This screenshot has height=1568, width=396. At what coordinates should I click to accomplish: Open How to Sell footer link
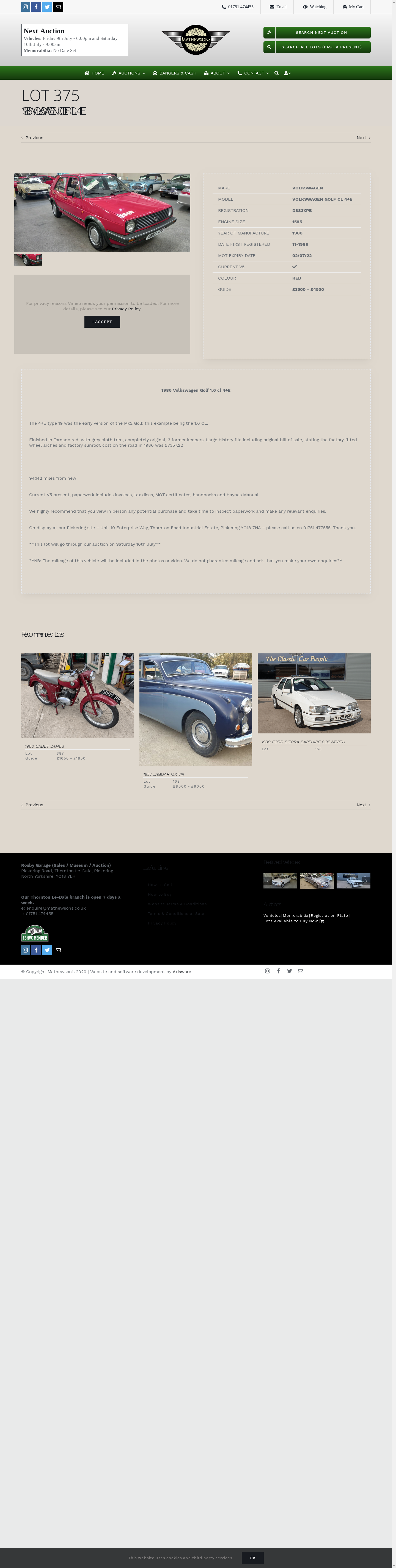[159, 884]
